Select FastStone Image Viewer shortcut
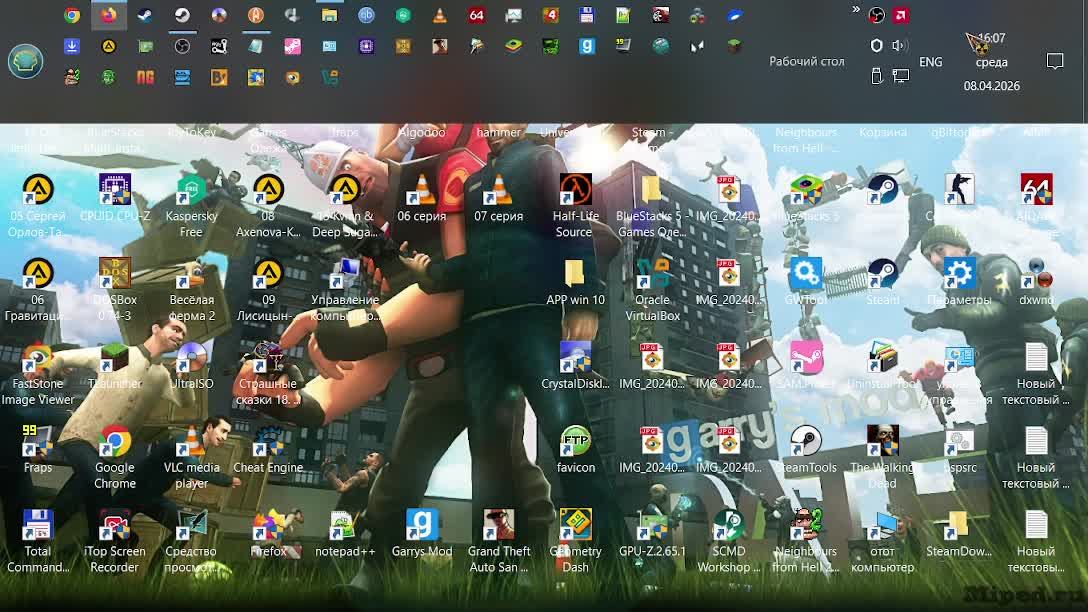The height and width of the screenshot is (612, 1088). click(37, 373)
